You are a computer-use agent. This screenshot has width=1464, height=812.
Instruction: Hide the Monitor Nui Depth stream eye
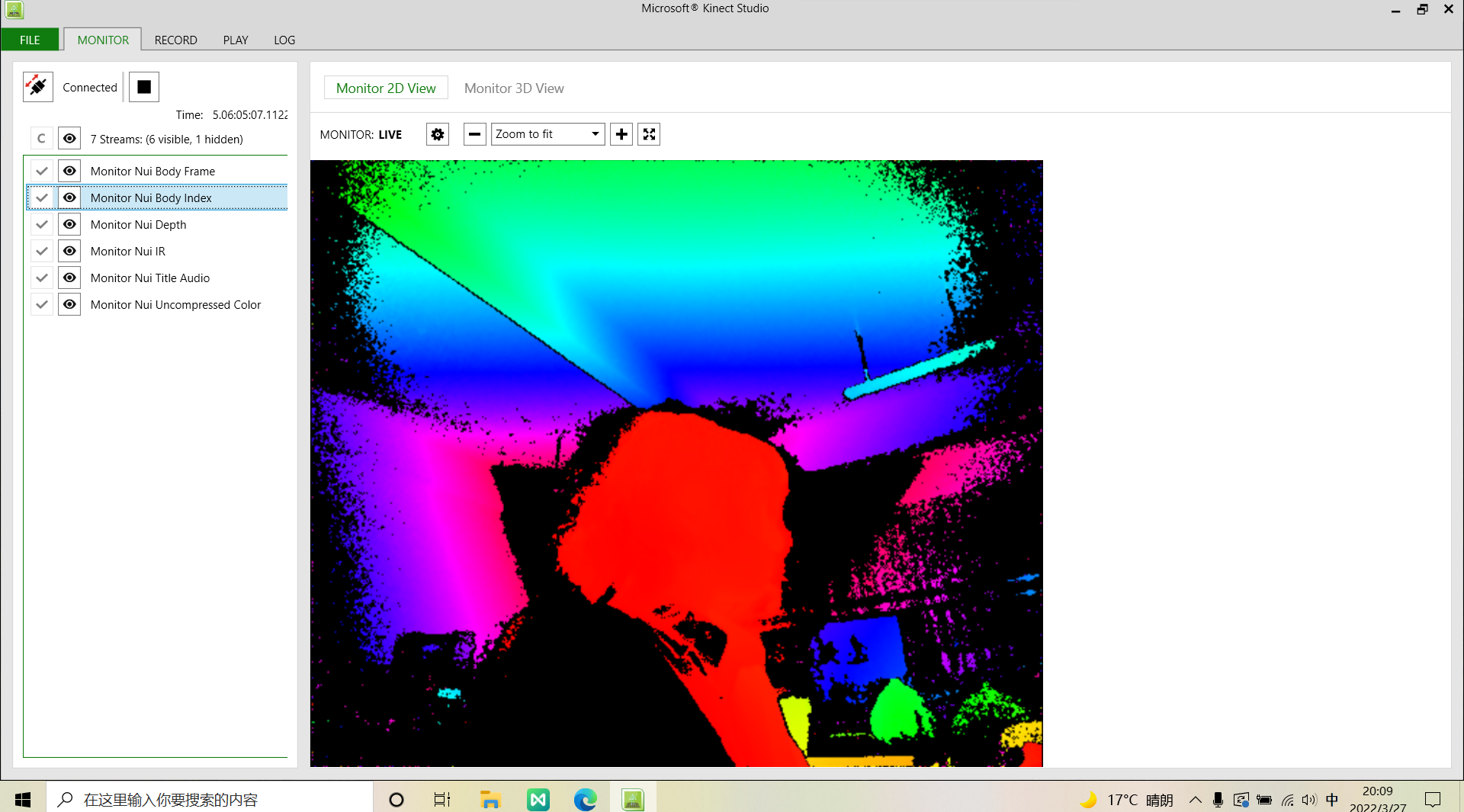[x=69, y=224]
